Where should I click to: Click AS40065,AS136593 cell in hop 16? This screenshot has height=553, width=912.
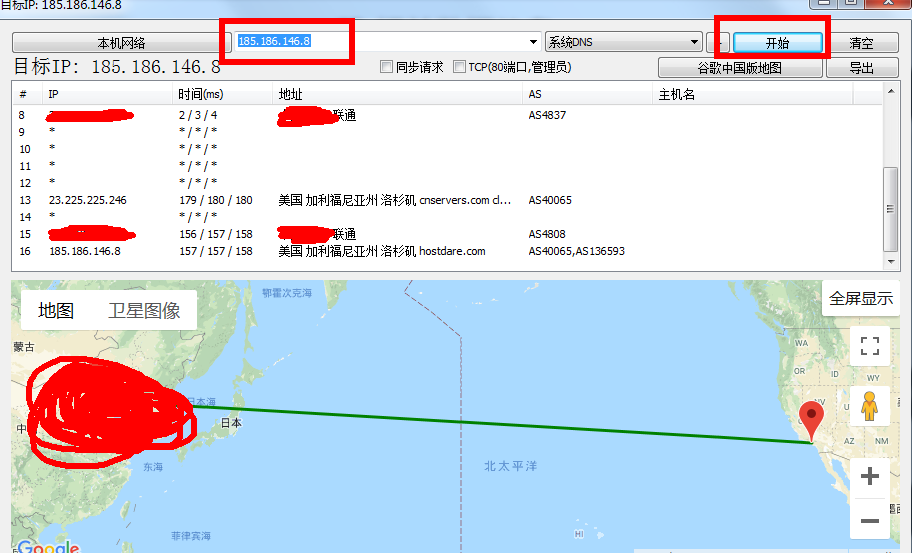tap(576, 251)
